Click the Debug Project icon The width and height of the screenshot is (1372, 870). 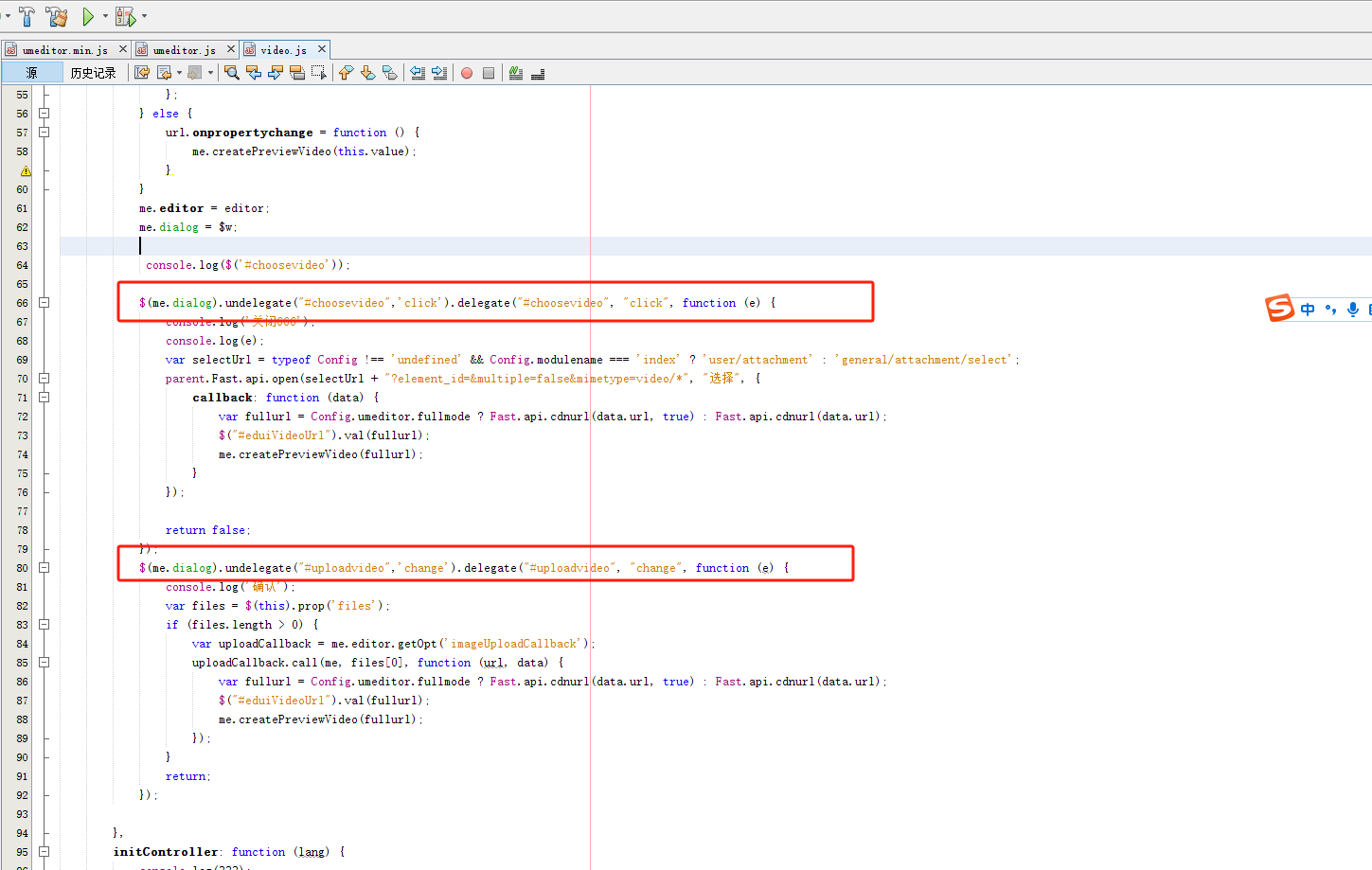(x=125, y=16)
